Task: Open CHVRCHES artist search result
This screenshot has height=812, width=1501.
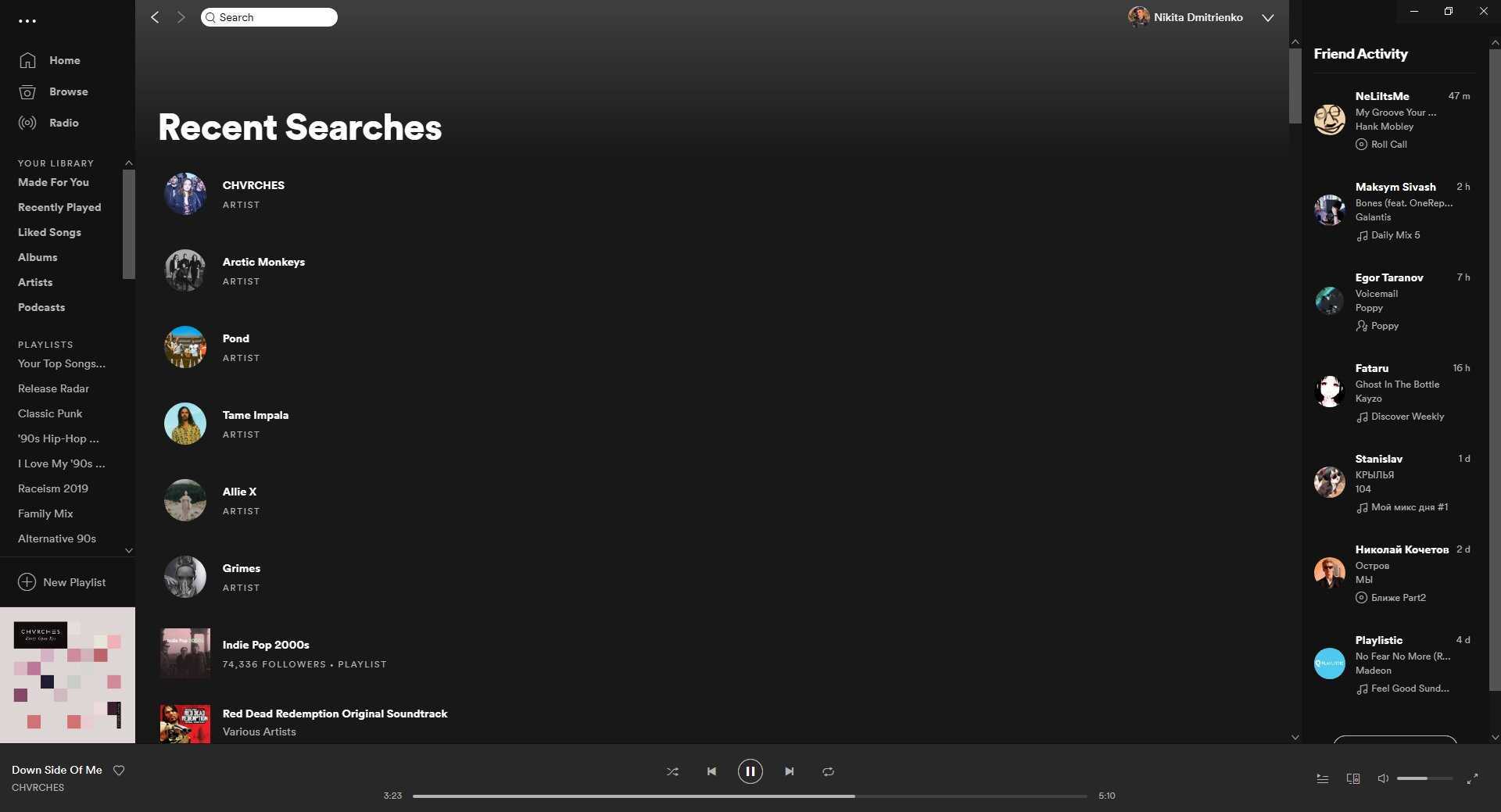Action: [253, 185]
